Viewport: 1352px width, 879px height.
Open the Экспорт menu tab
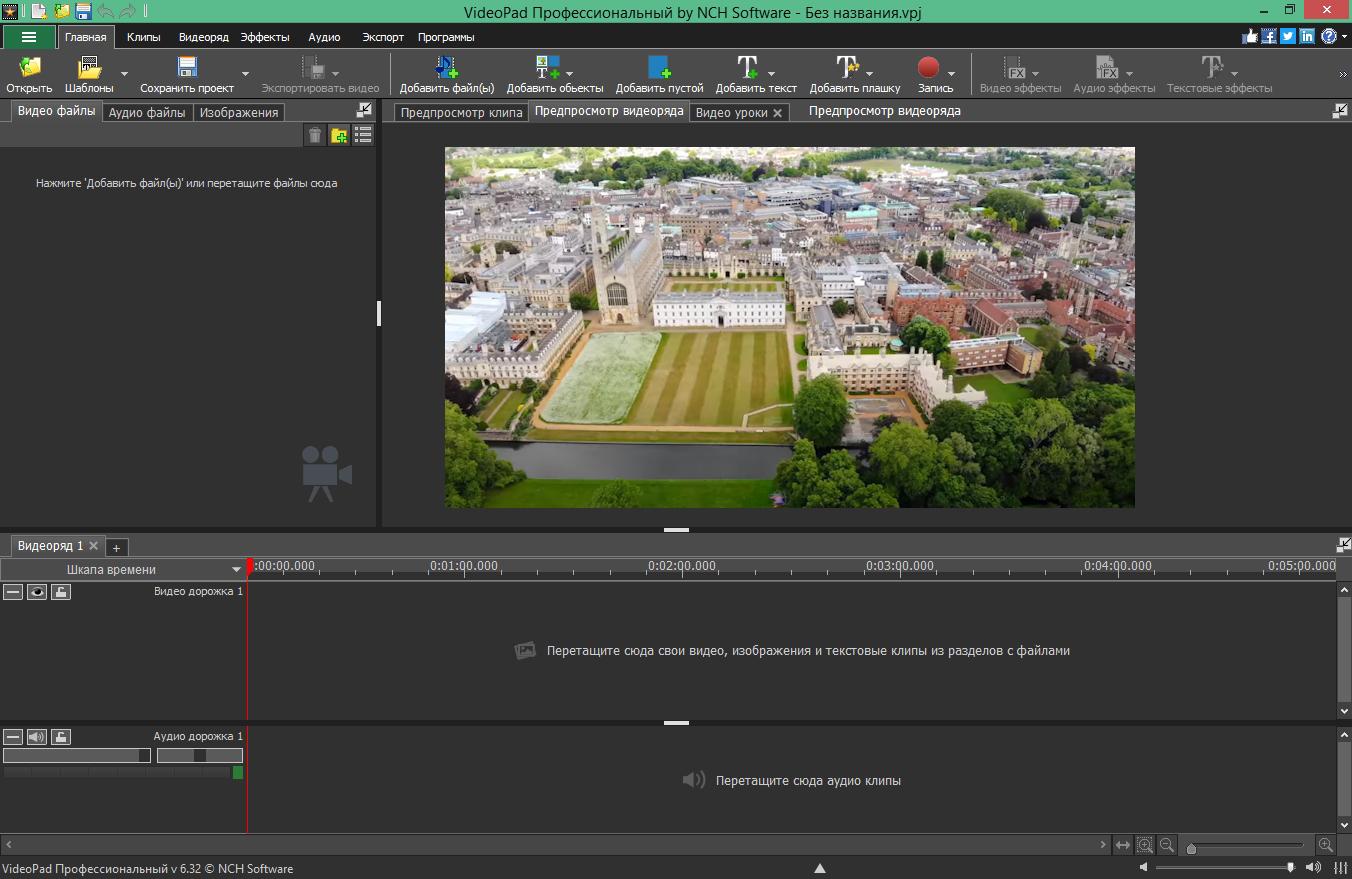[383, 37]
